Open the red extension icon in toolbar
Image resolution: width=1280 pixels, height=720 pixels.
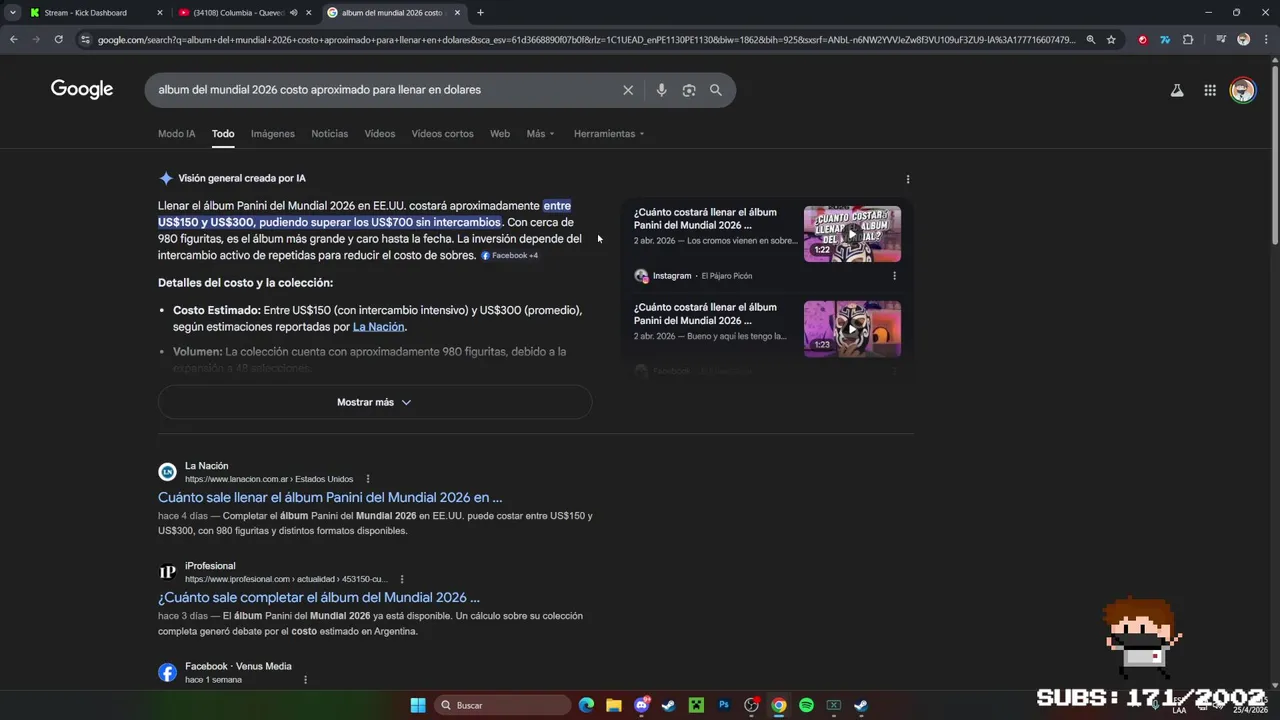(1143, 39)
